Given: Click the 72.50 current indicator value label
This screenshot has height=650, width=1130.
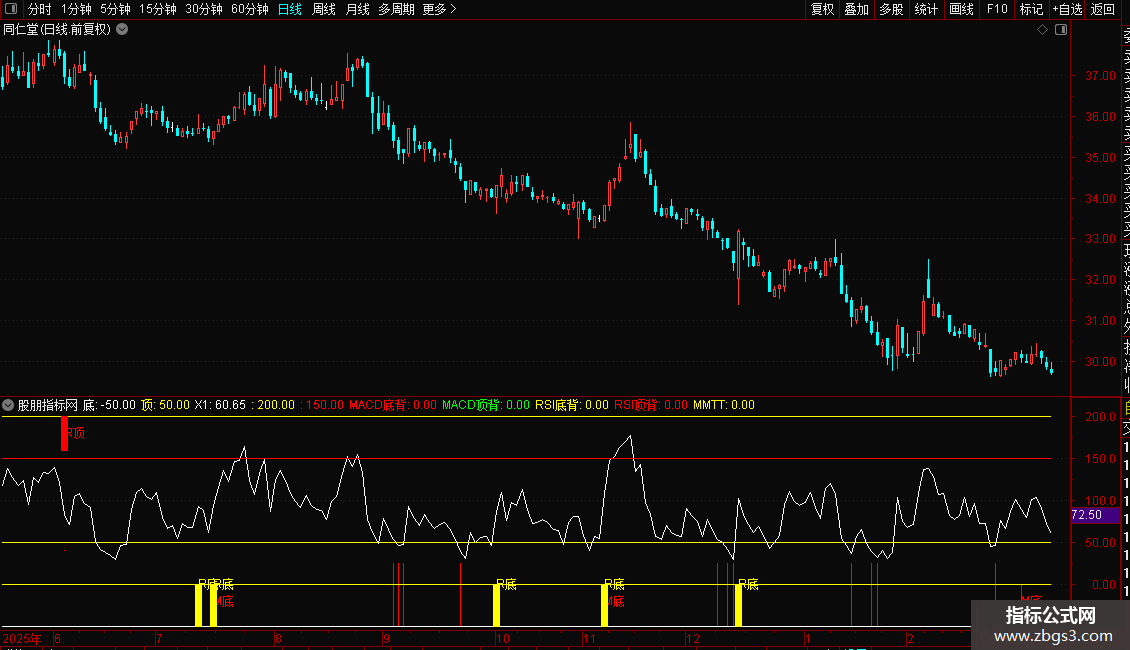Looking at the screenshot, I should tap(1095, 515).
